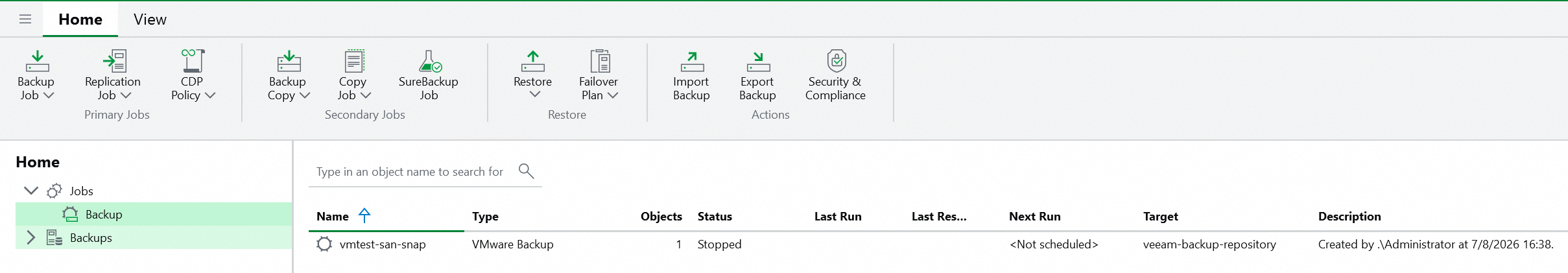The height and width of the screenshot is (273, 1568).
Task: Select the CDP Policy icon
Action: pyautogui.click(x=193, y=61)
